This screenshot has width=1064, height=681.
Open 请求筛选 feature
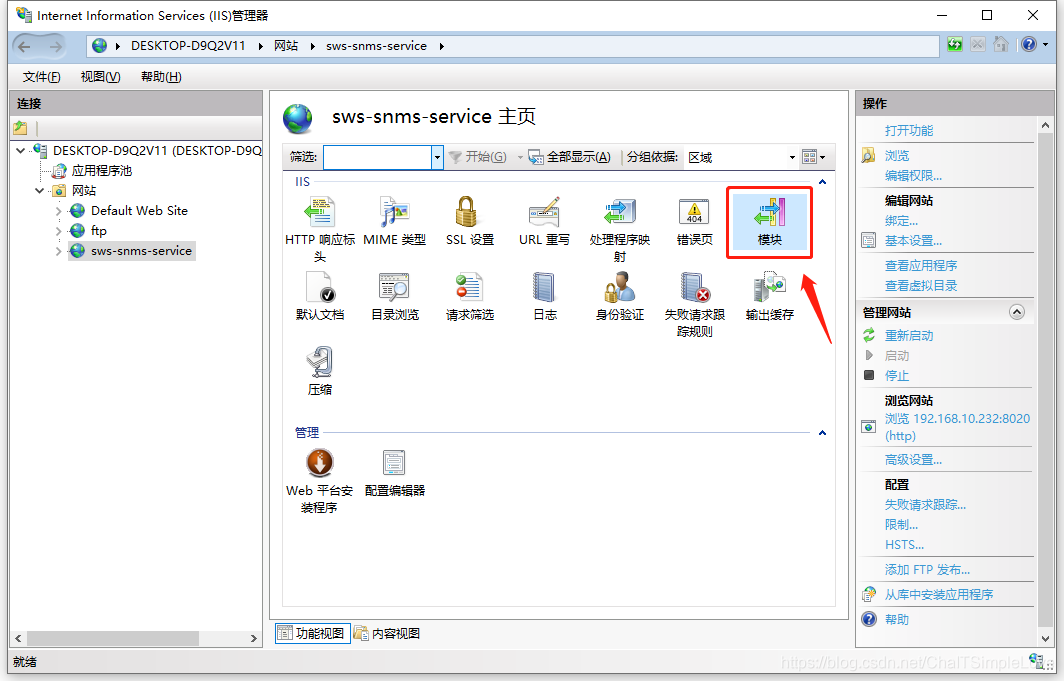coord(470,296)
